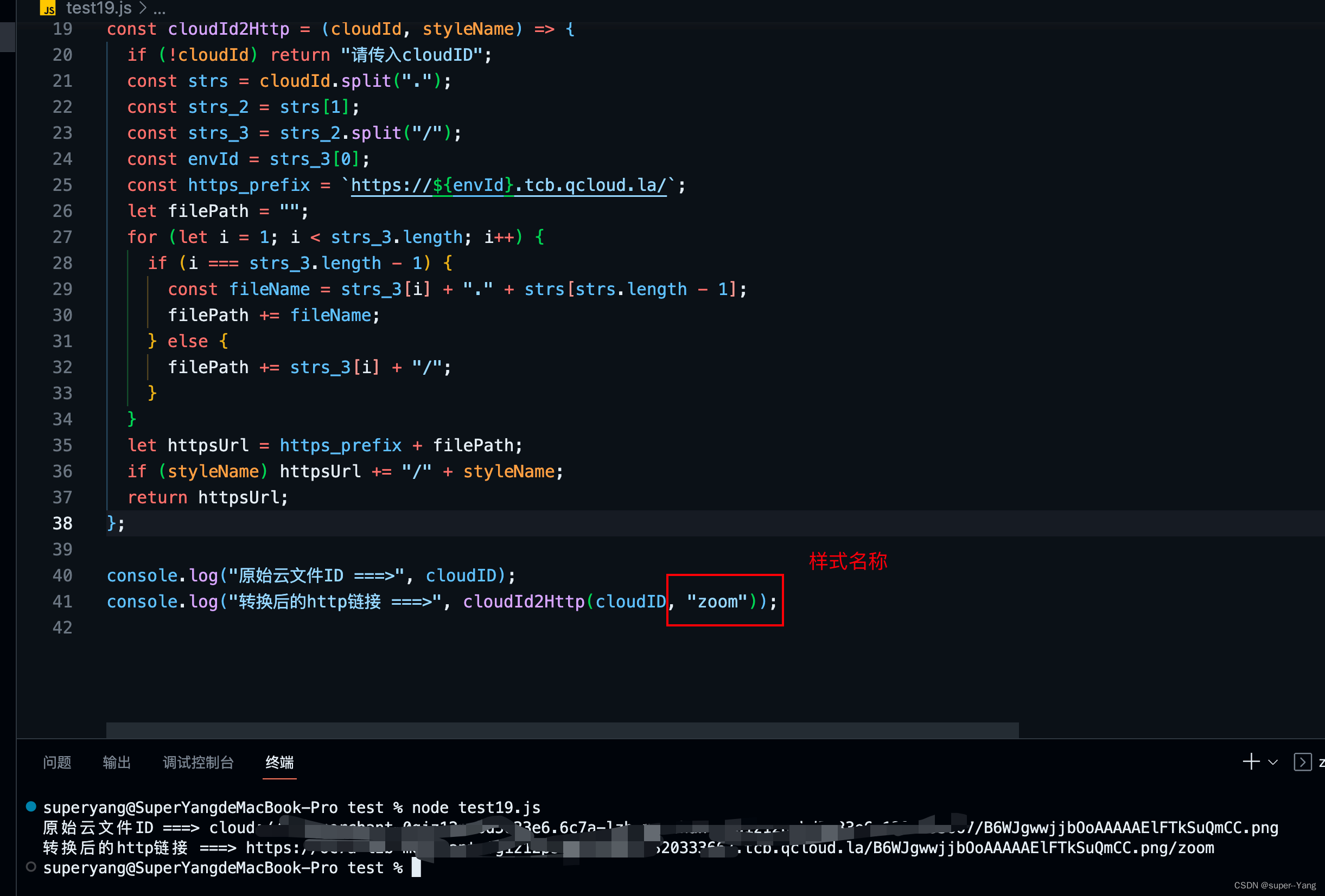The width and height of the screenshot is (1325, 896).
Task: Click line number 27 in the gutter
Action: pyautogui.click(x=62, y=237)
